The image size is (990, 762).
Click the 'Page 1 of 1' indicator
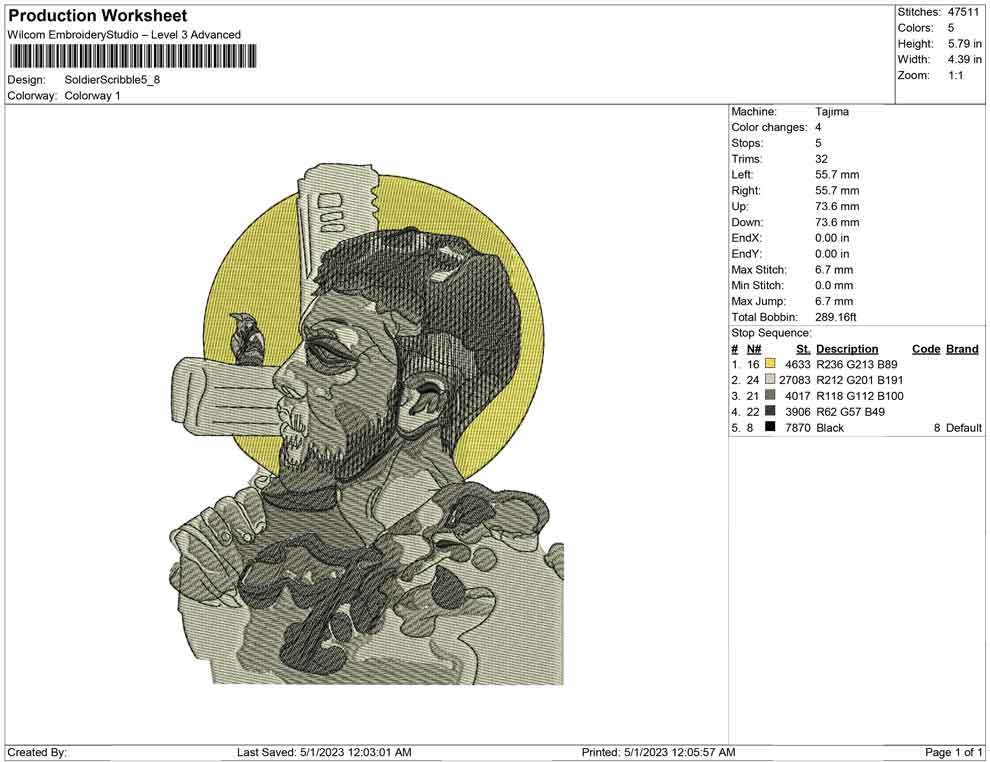pyautogui.click(x=953, y=752)
